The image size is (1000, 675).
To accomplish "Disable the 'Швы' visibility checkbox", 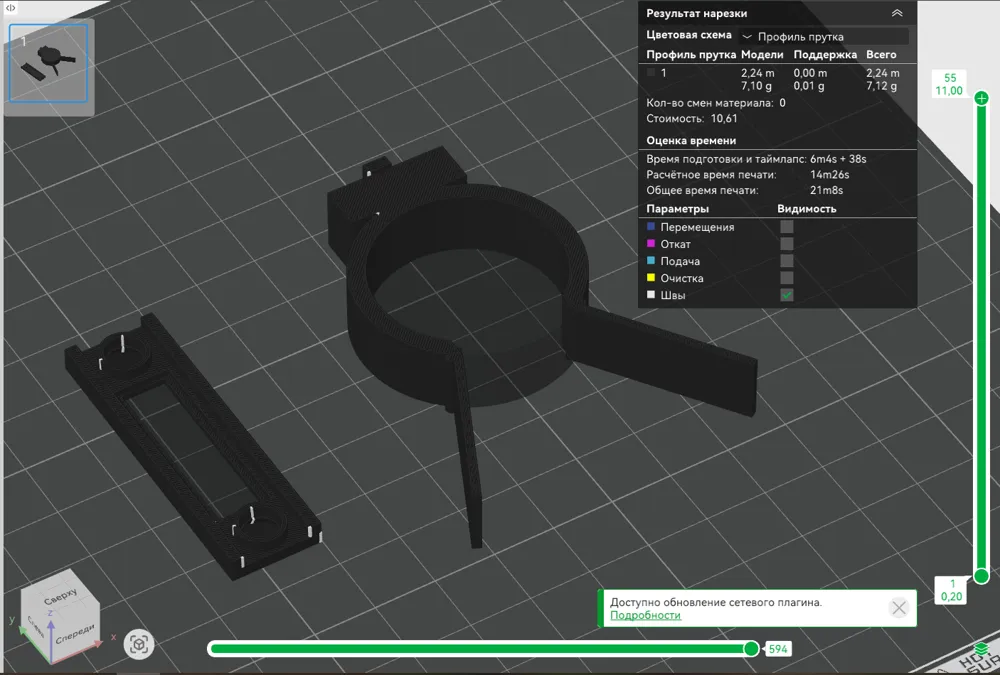I will coord(787,295).
